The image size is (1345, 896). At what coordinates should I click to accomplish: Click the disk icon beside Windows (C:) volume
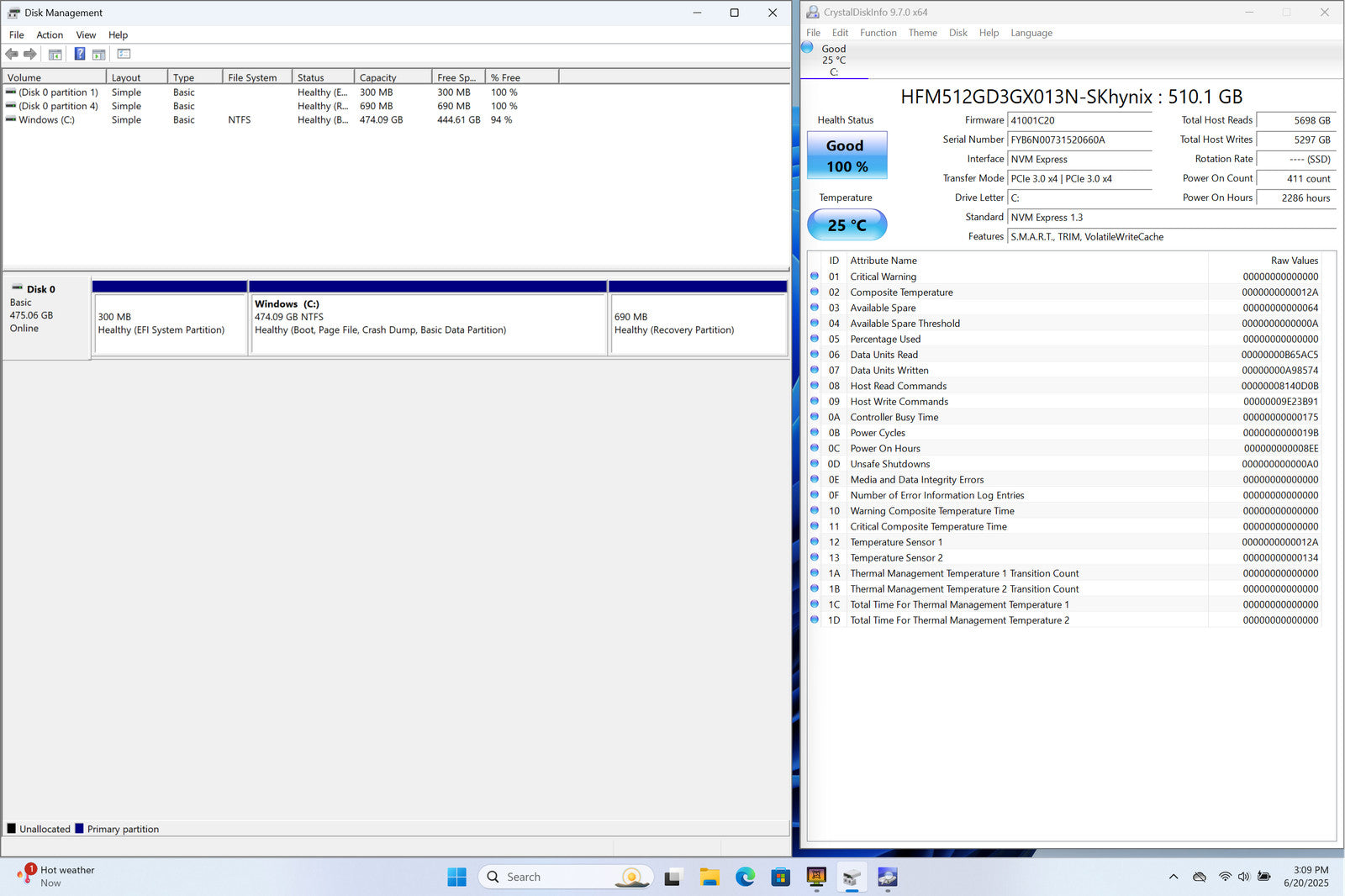coord(11,119)
